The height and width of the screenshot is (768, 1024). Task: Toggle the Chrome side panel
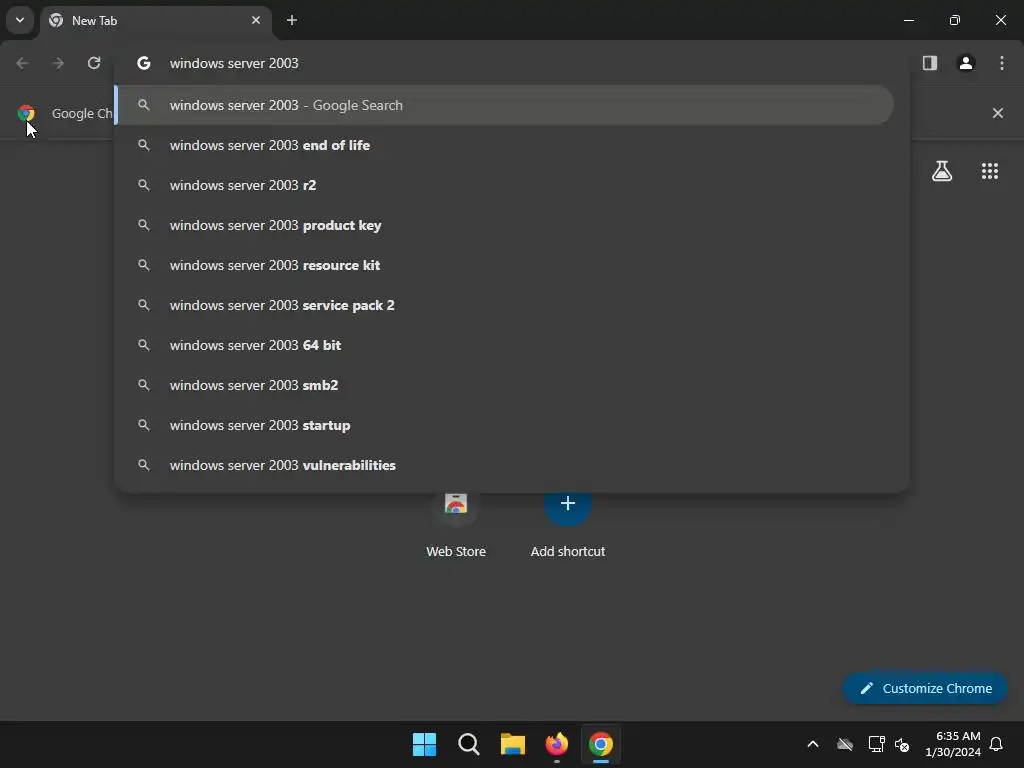click(930, 63)
